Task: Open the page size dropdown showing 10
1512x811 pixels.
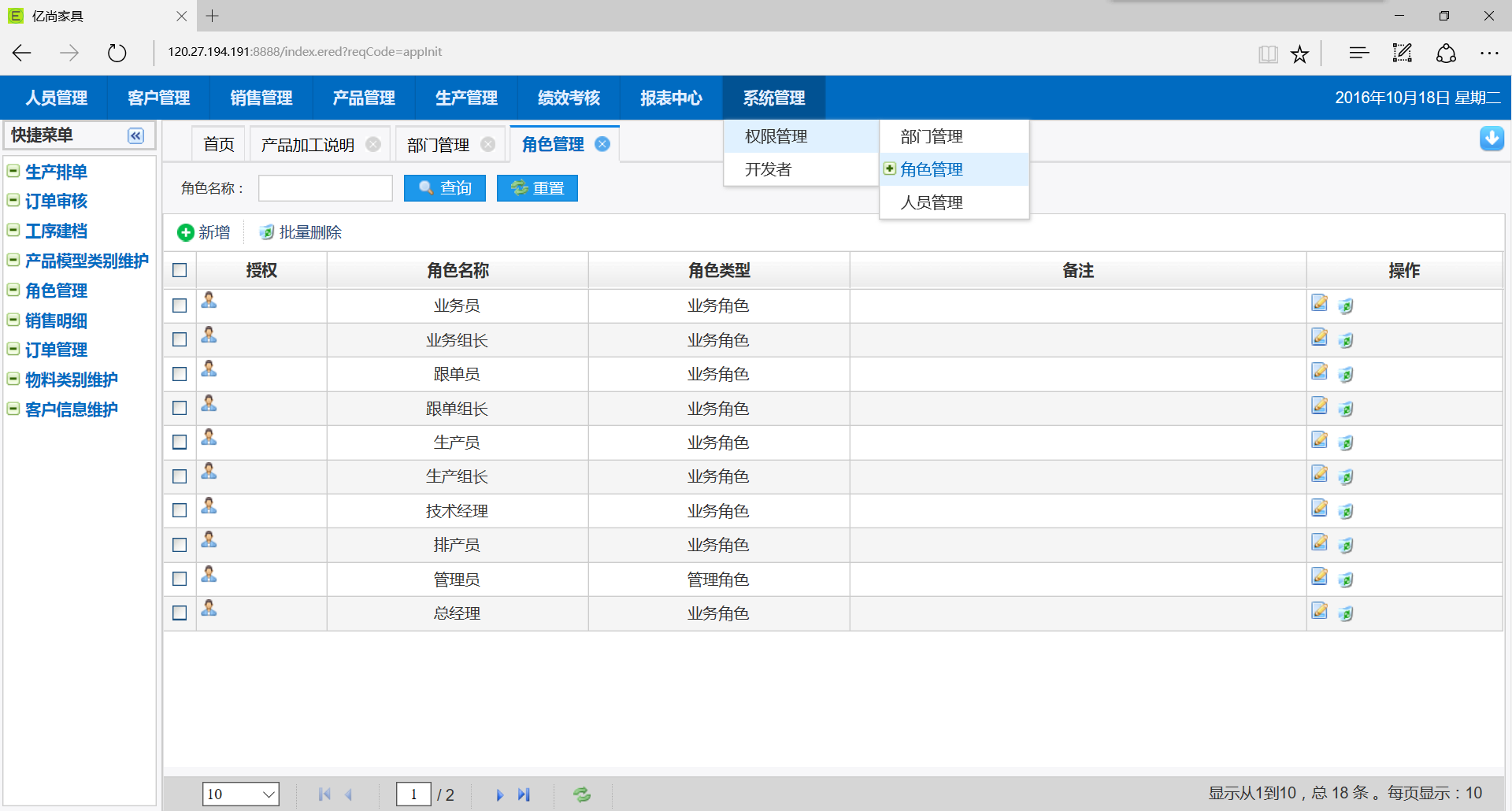Action: pyautogui.click(x=240, y=794)
